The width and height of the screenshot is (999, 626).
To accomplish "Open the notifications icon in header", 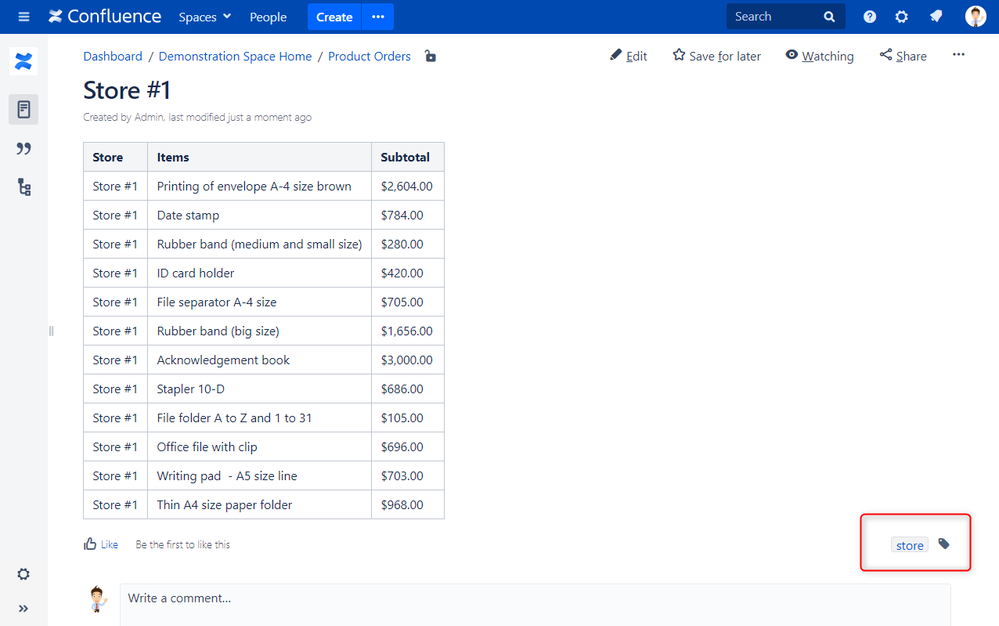I will (935, 17).
